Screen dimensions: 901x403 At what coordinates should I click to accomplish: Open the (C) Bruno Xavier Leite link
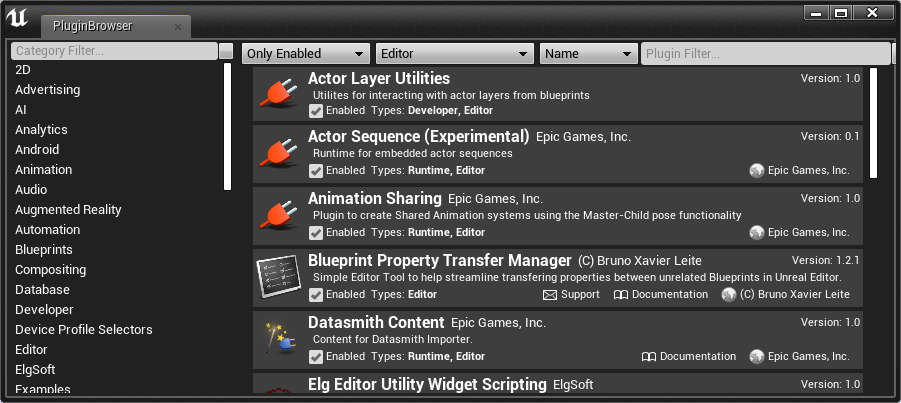click(794, 294)
